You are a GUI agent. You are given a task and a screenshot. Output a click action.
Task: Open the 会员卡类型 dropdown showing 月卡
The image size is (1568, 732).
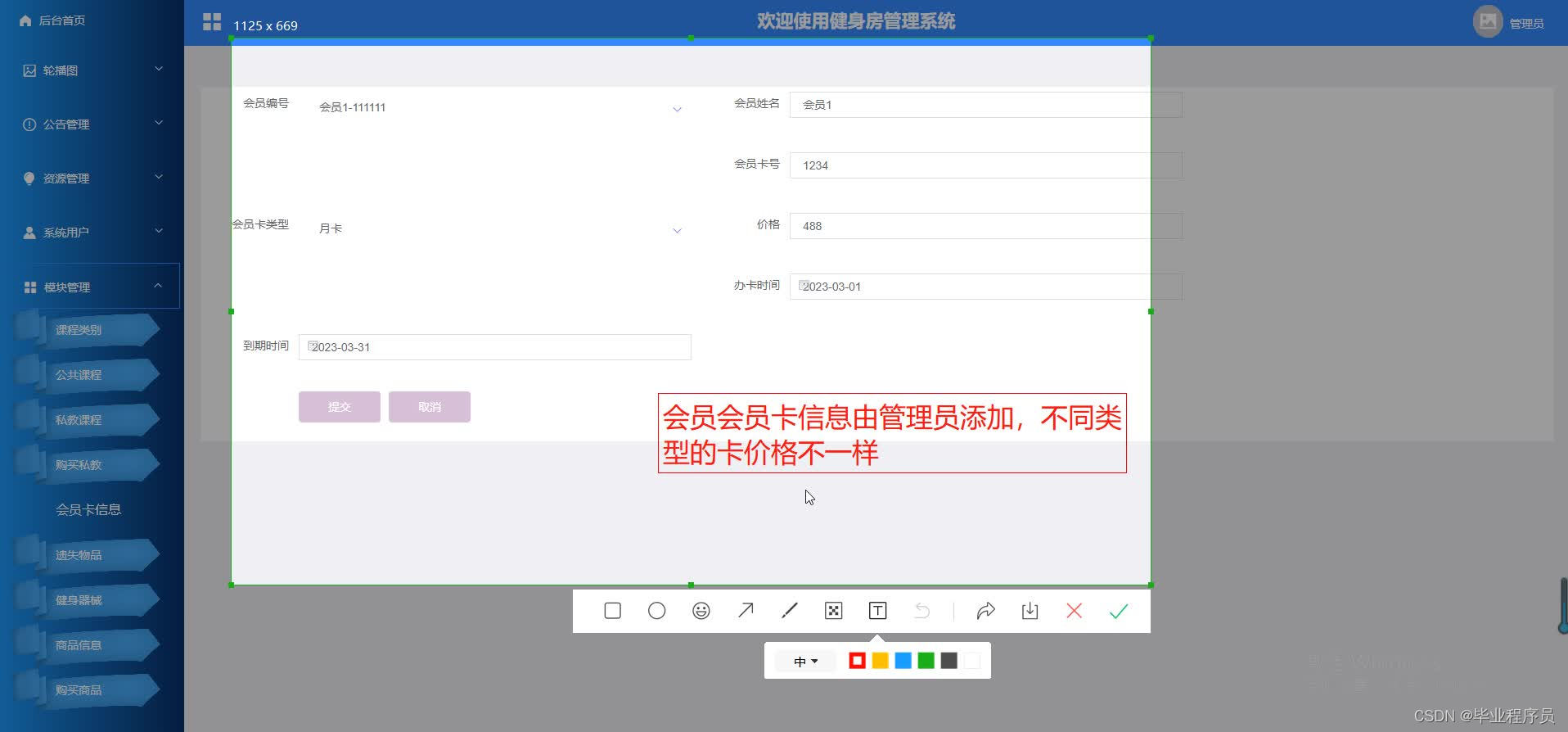[x=495, y=228]
